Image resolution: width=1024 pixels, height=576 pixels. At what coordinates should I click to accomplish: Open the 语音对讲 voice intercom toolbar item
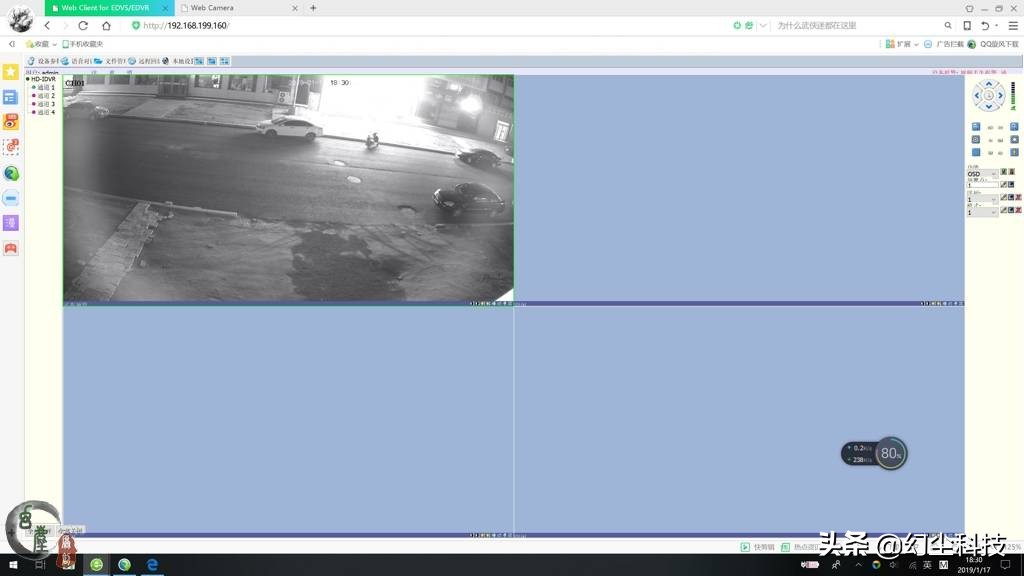78,61
